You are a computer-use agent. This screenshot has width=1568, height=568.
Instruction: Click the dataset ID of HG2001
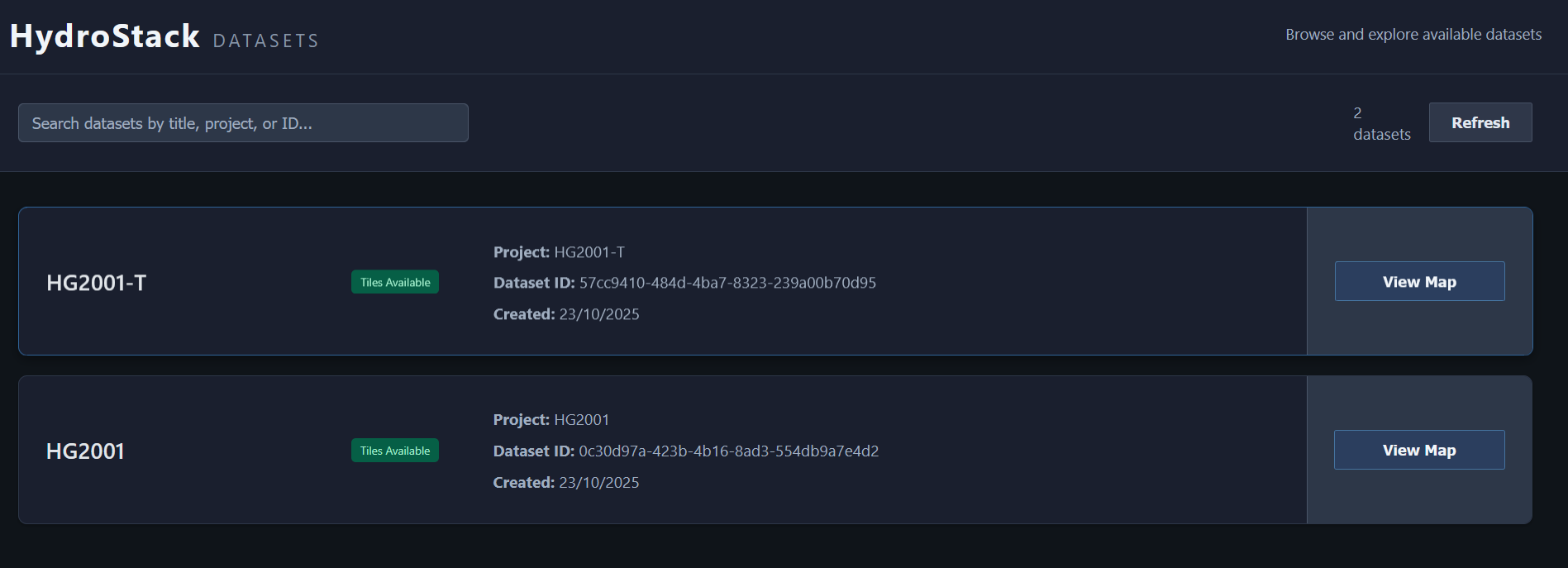pyautogui.click(x=685, y=451)
